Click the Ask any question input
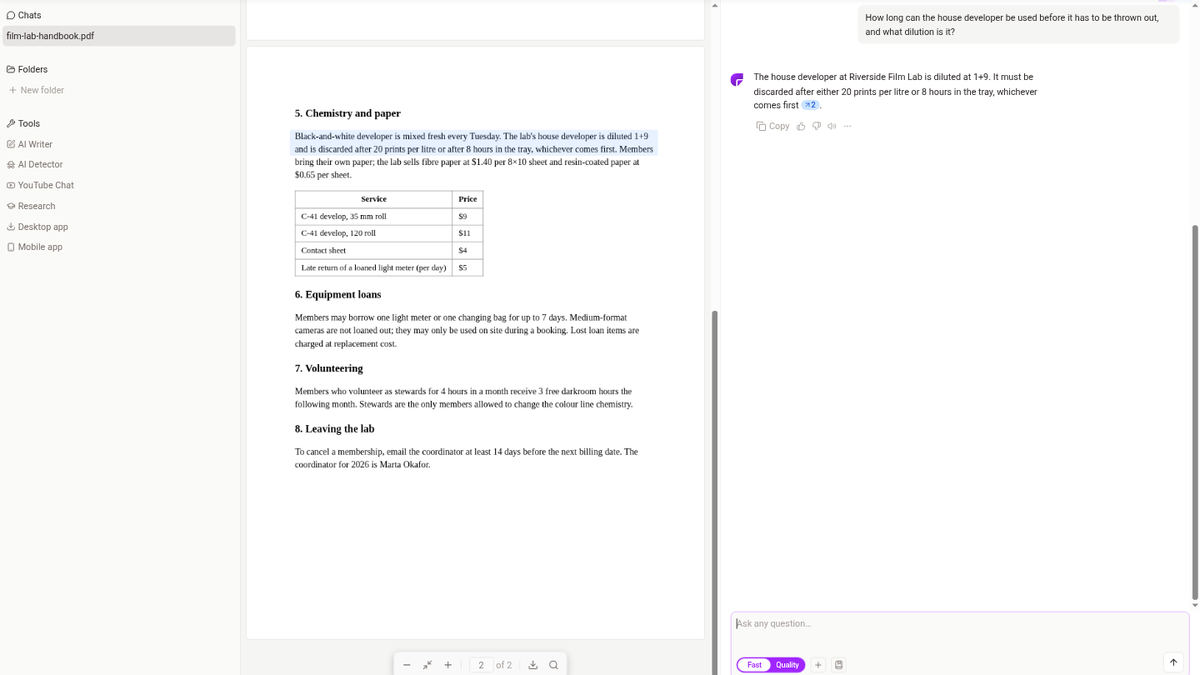The width and height of the screenshot is (1200, 675). point(960,624)
